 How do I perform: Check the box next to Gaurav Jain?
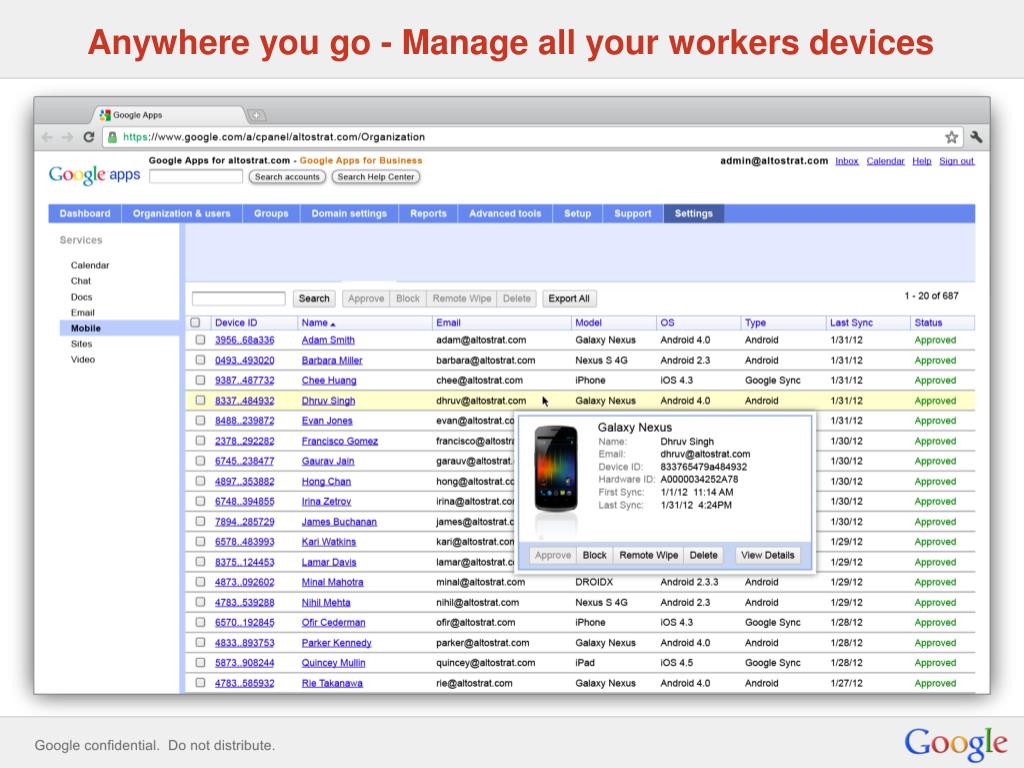click(200, 461)
